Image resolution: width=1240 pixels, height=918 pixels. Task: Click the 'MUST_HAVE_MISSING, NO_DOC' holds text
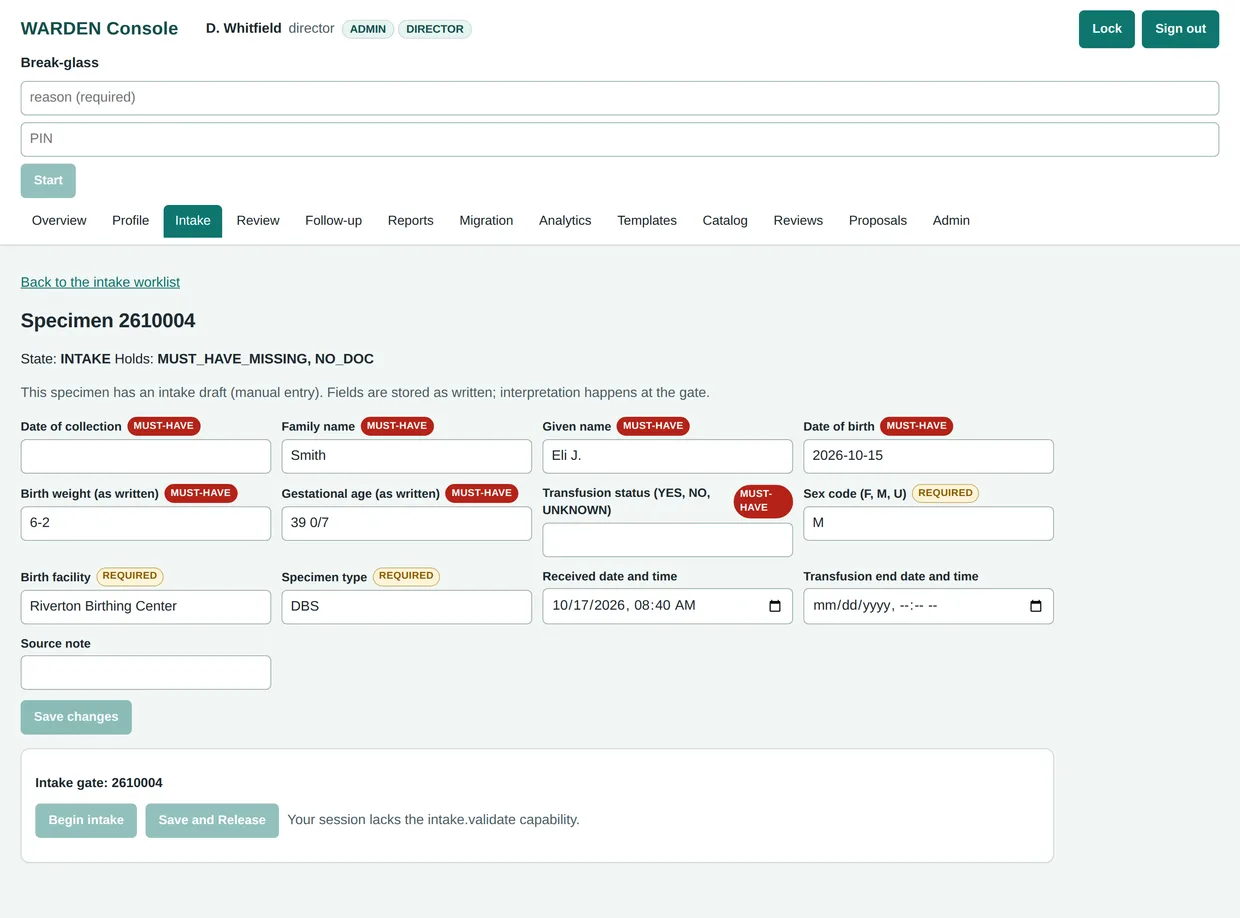[x=265, y=359]
